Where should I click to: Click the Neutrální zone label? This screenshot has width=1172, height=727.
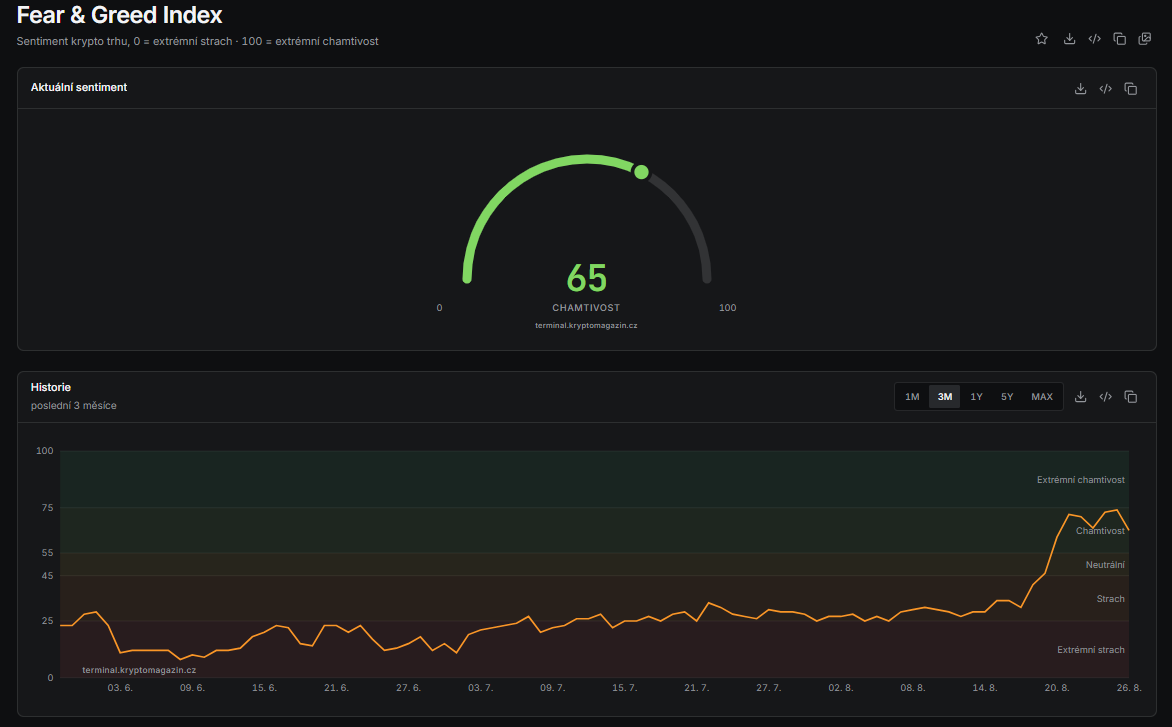1105,565
